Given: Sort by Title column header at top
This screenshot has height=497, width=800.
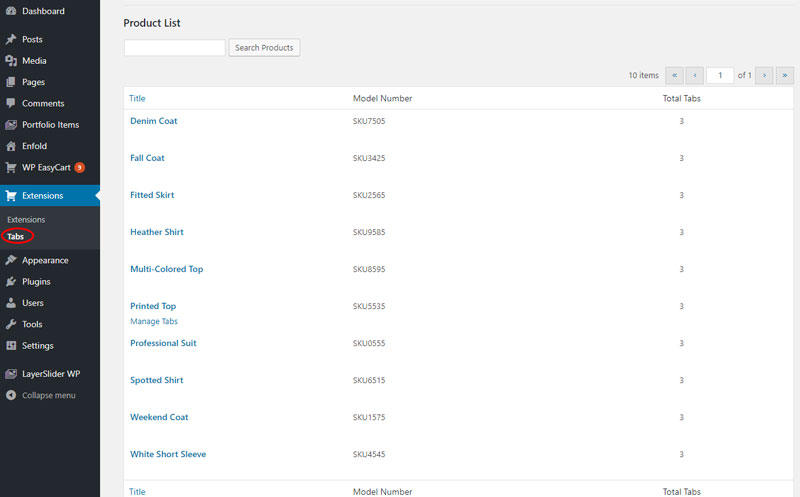Looking at the screenshot, I should point(137,98).
